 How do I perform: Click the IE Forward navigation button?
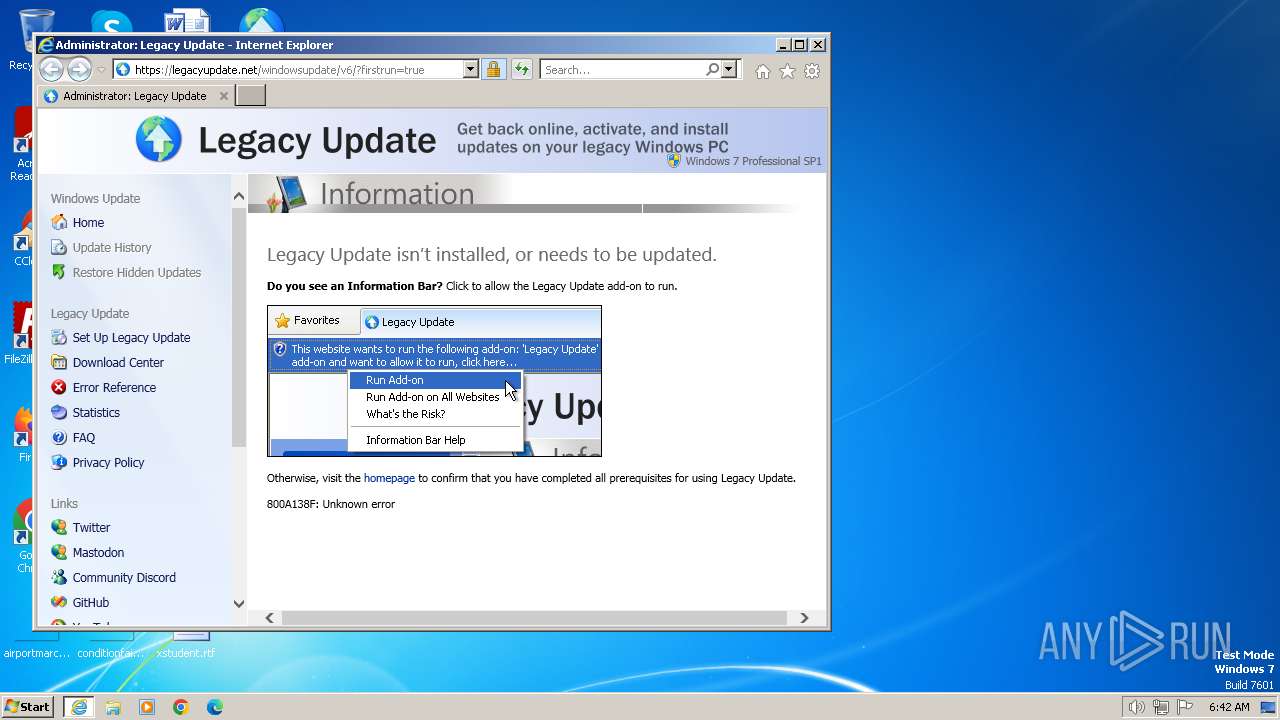(79, 69)
